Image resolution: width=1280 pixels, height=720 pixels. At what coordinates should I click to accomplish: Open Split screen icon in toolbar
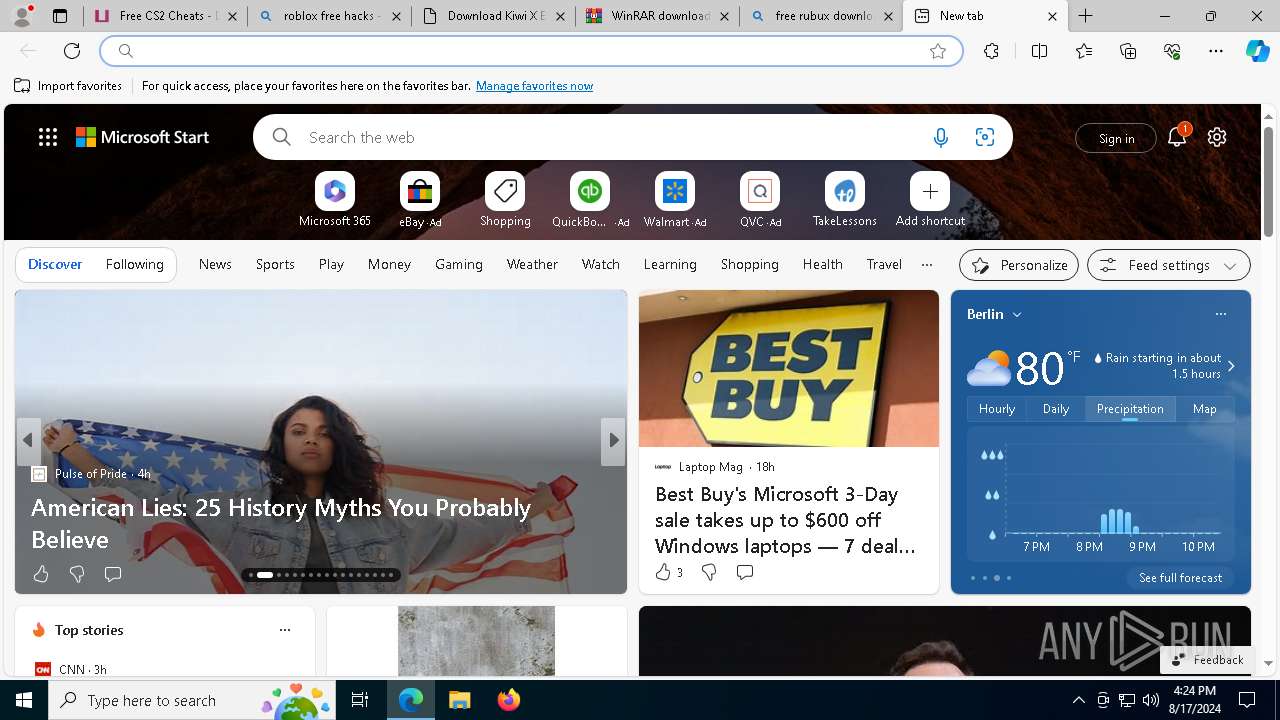click(1039, 51)
